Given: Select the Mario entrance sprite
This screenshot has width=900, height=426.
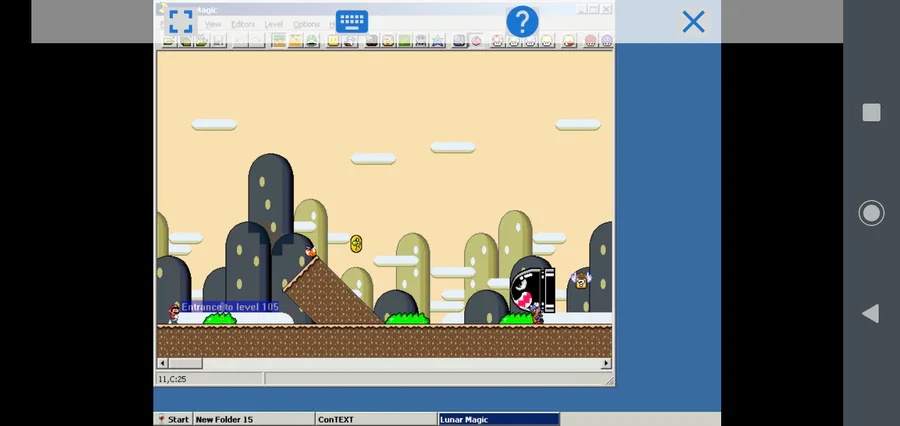Looking at the screenshot, I should (173, 313).
